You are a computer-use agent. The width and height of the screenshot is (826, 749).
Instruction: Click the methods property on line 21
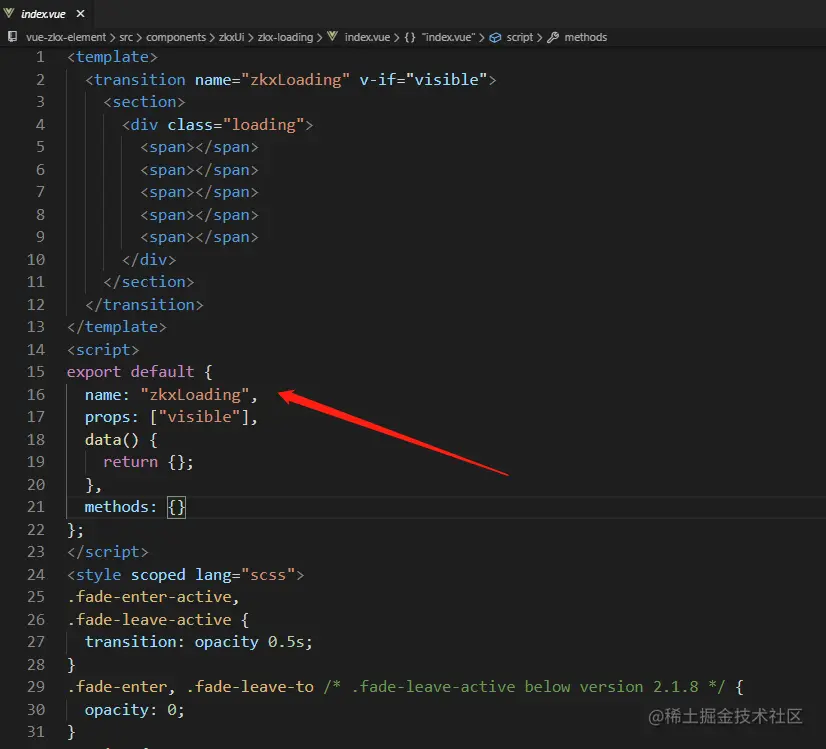click(117, 507)
